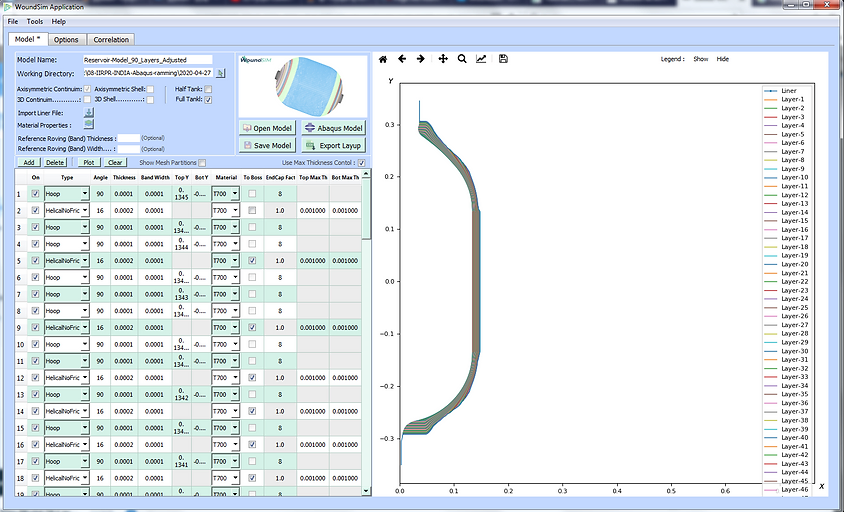Select row header number 7
This screenshot has height=512, width=844.
click(19, 294)
